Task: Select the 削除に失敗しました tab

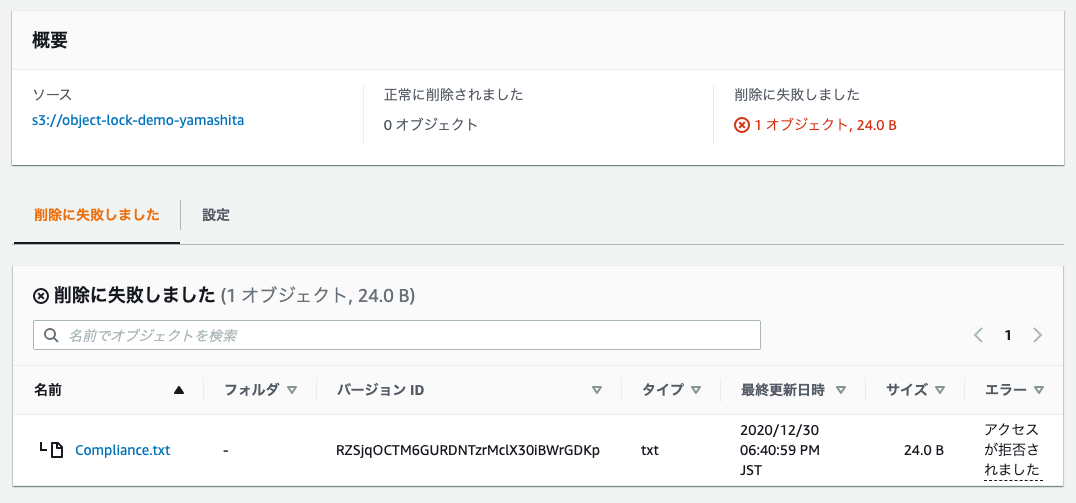Action: pos(97,215)
